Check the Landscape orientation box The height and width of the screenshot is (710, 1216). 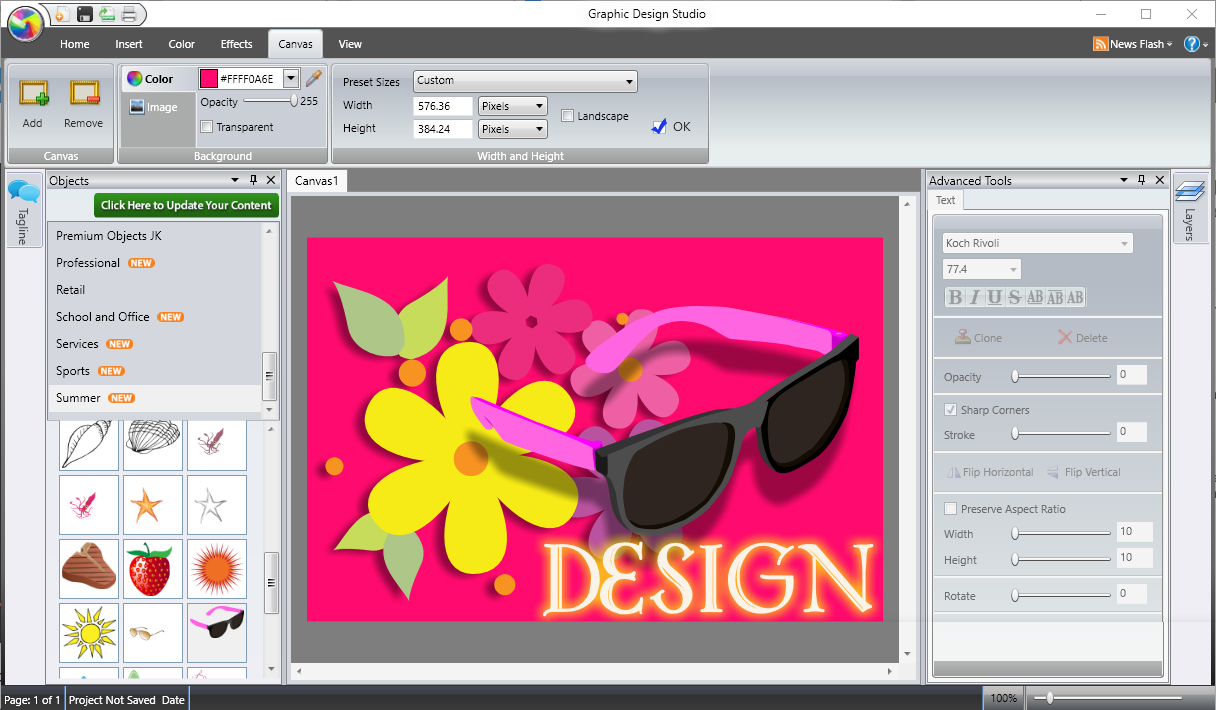[568, 116]
